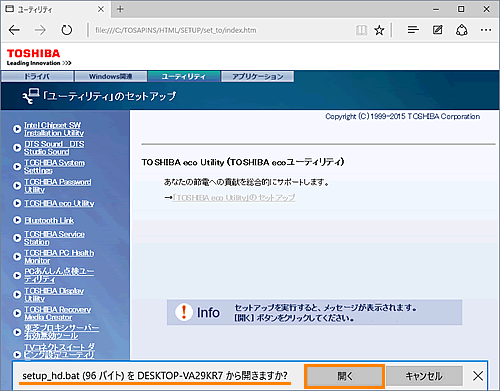The height and width of the screenshot is (391, 500).
Task: Click the Info exclamation icon
Action: (x=184, y=312)
